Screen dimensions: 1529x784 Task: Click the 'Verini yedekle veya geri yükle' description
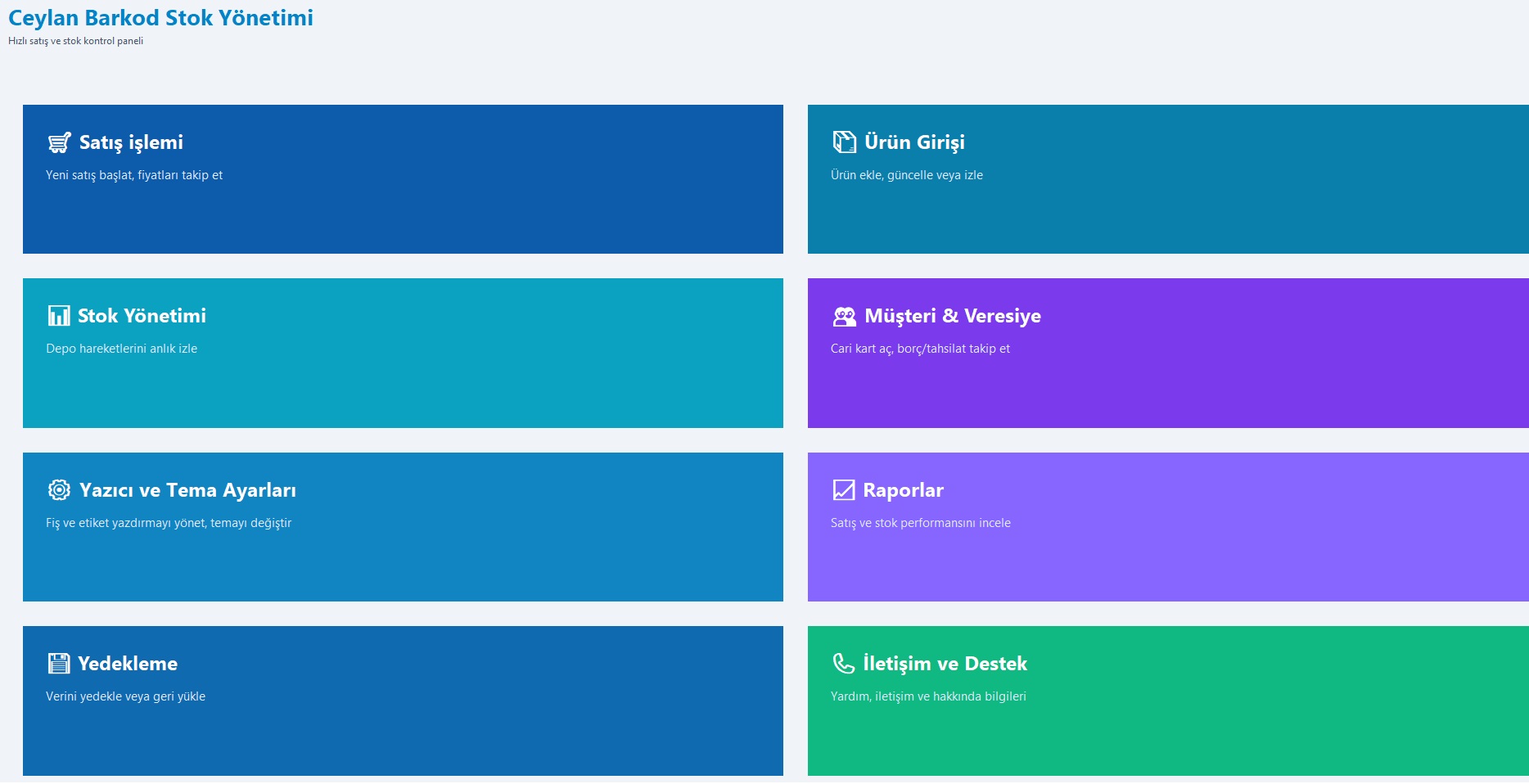(125, 696)
